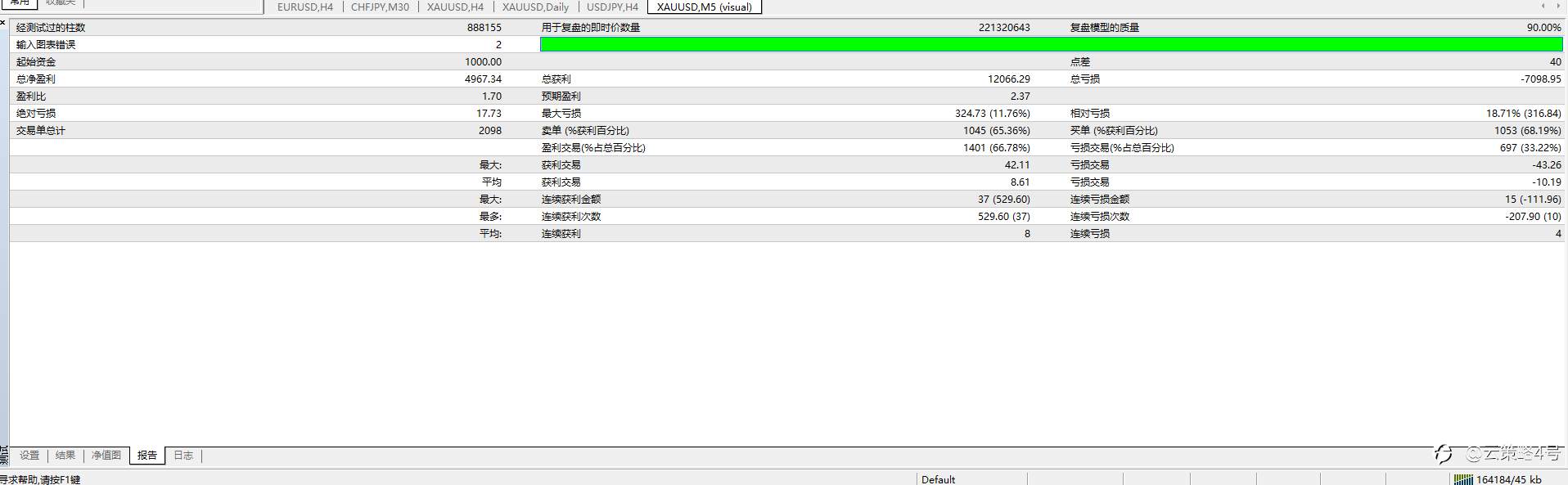Click the 总亏损 label
The image size is (1568, 485).
click(x=1085, y=79)
